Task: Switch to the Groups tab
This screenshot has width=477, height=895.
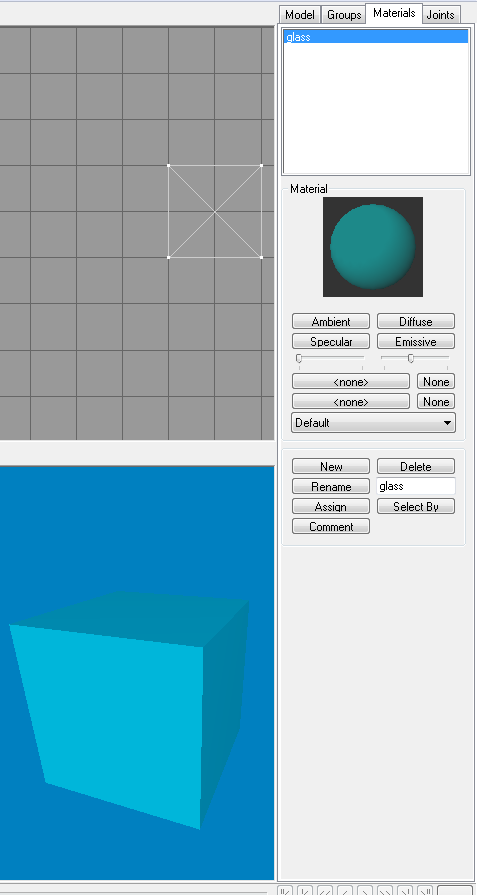Action: coord(344,15)
